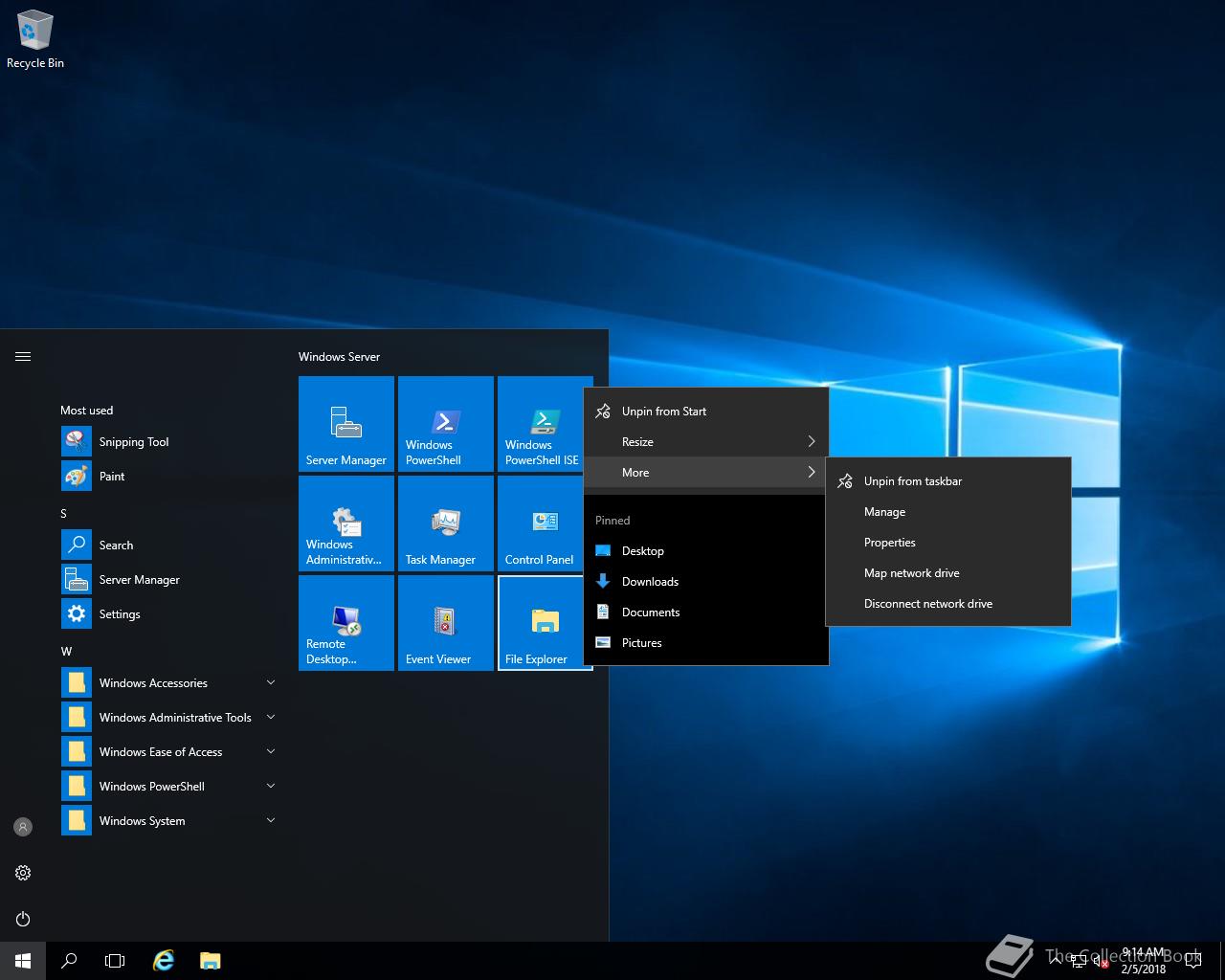Open Settings in the app list
The image size is (1225, 980).
(x=170, y=614)
